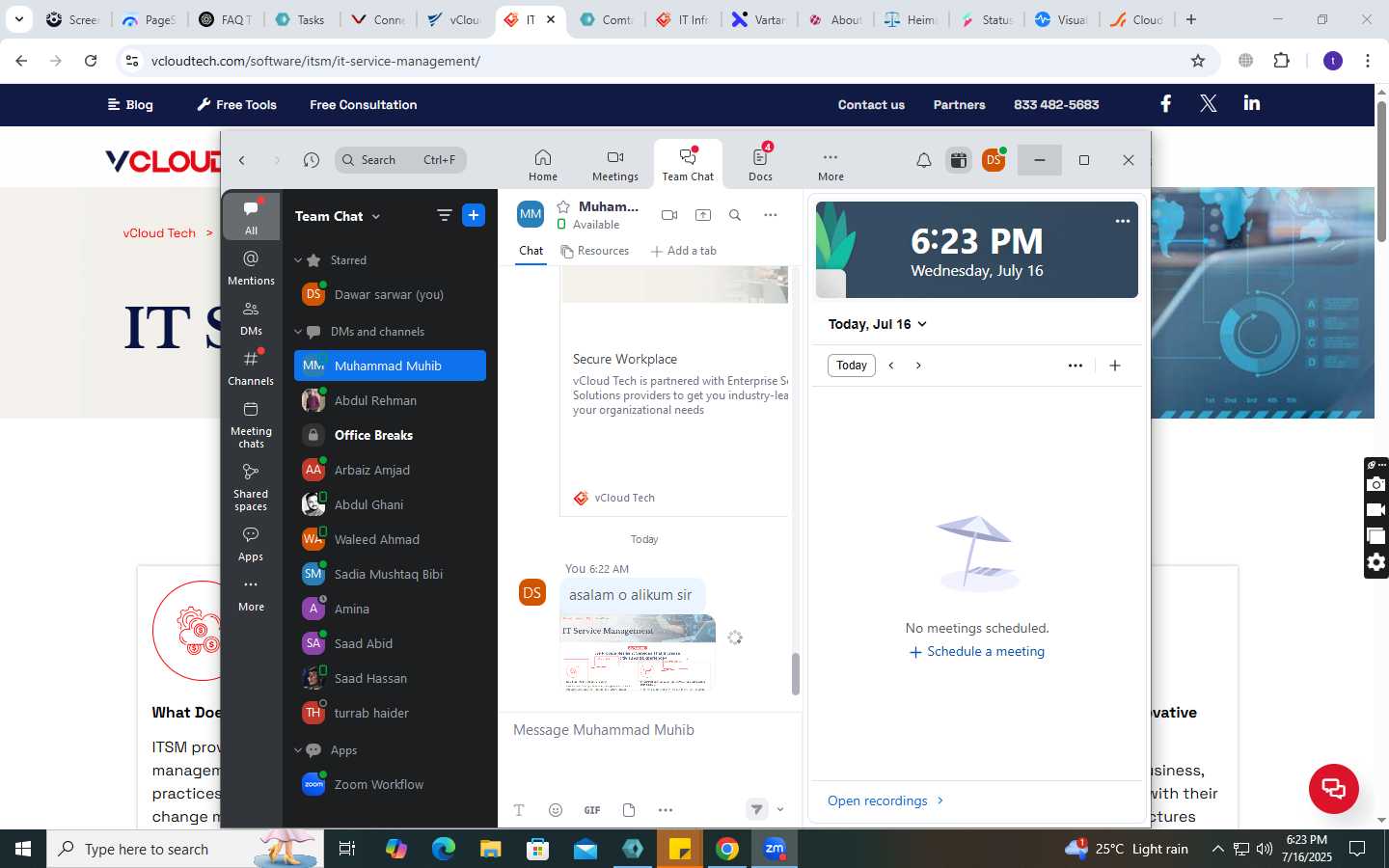
Task: Click Message Muhammad Muhib input field
Action: pos(650,730)
